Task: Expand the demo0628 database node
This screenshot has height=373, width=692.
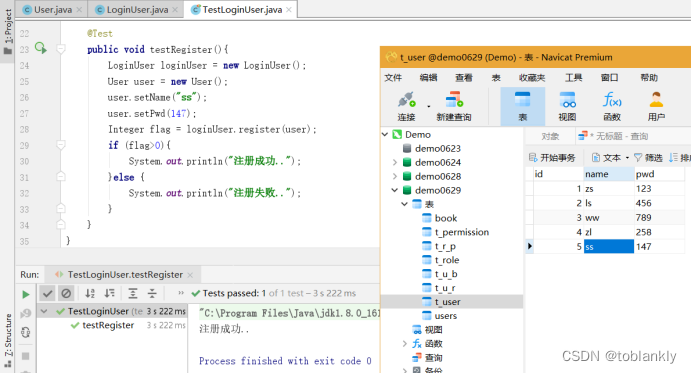Action: [395, 176]
